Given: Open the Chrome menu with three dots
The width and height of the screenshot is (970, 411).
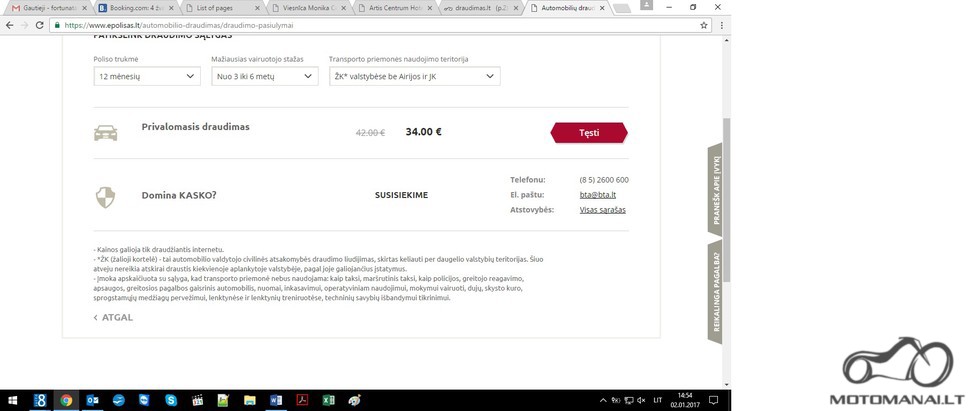Looking at the screenshot, I should (x=721, y=25).
